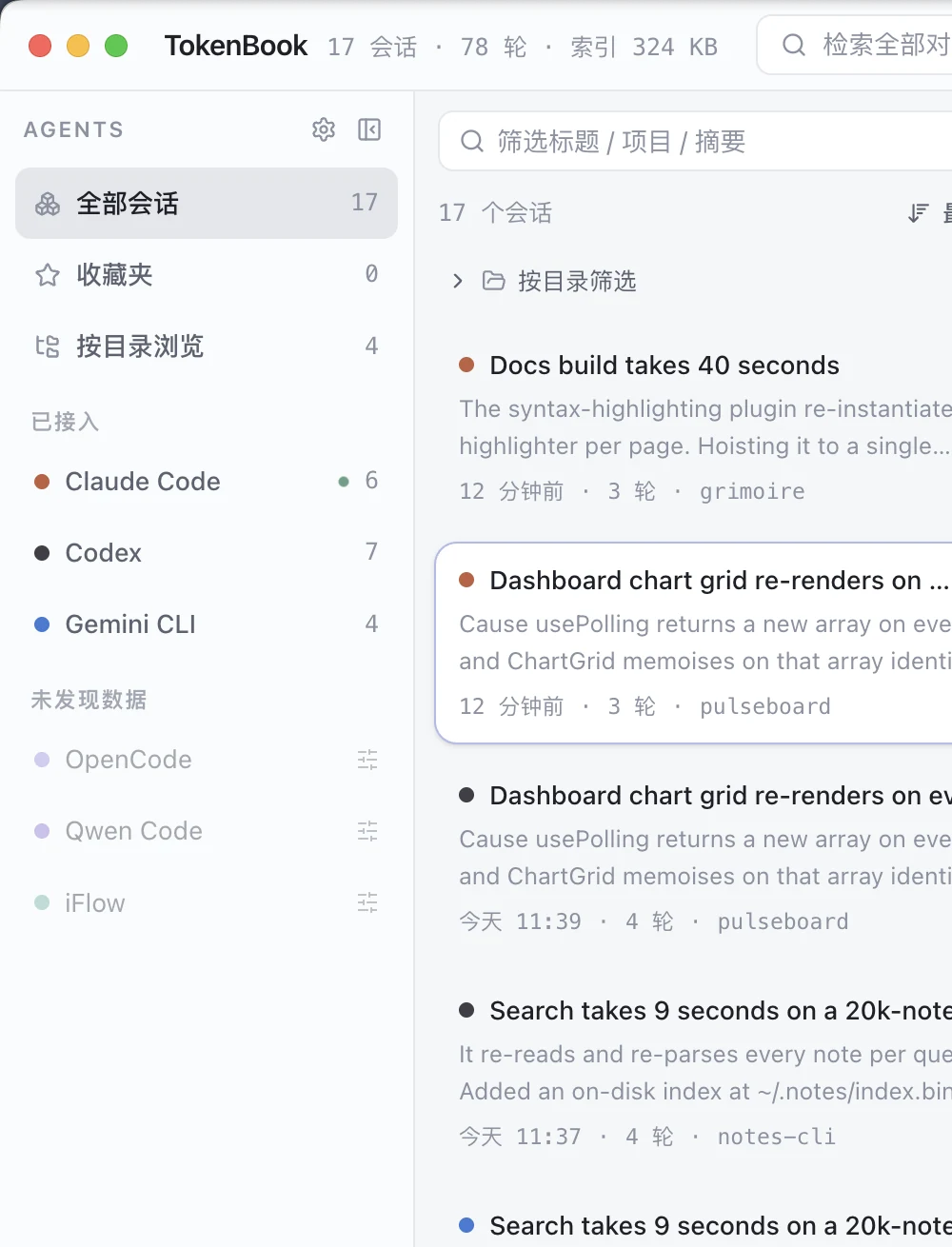The width and height of the screenshot is (952, 1247).
Task: Click the global 检索全部对 search field
Action: pos(855,45)
